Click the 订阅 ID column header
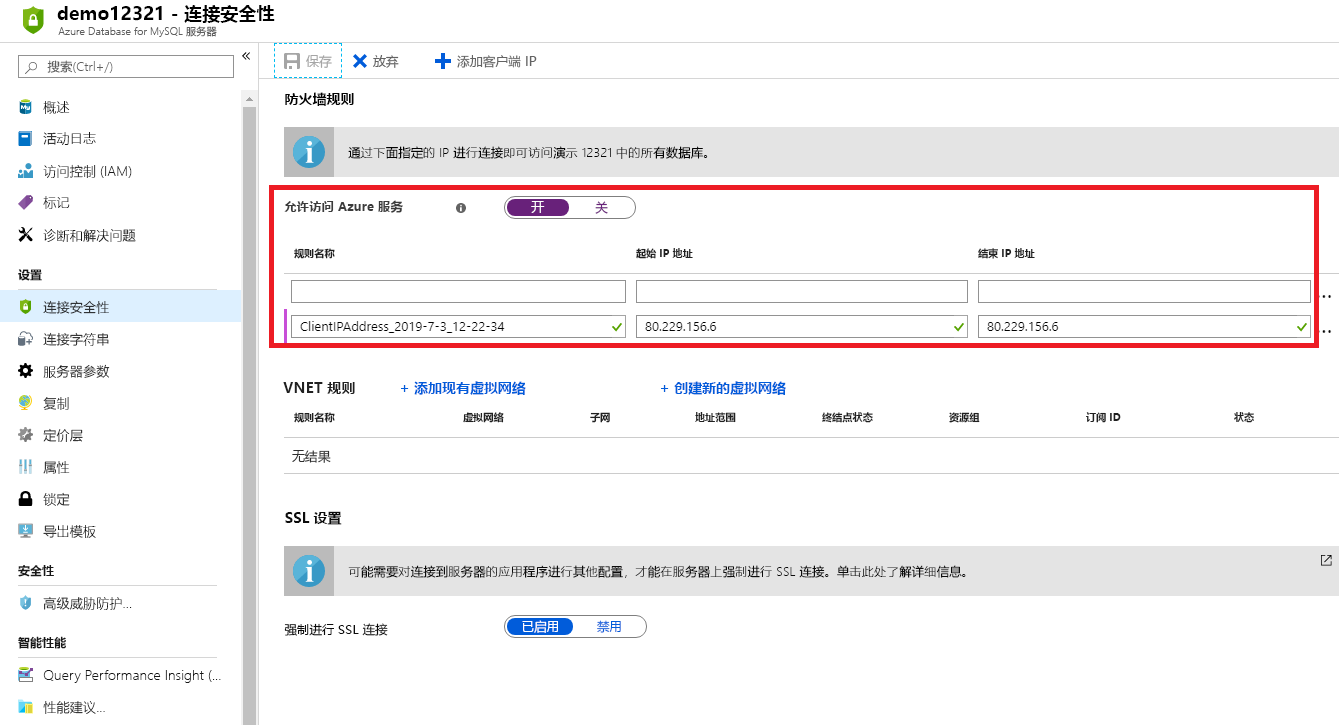The image size is (1339, 725). click(1103, 417)
